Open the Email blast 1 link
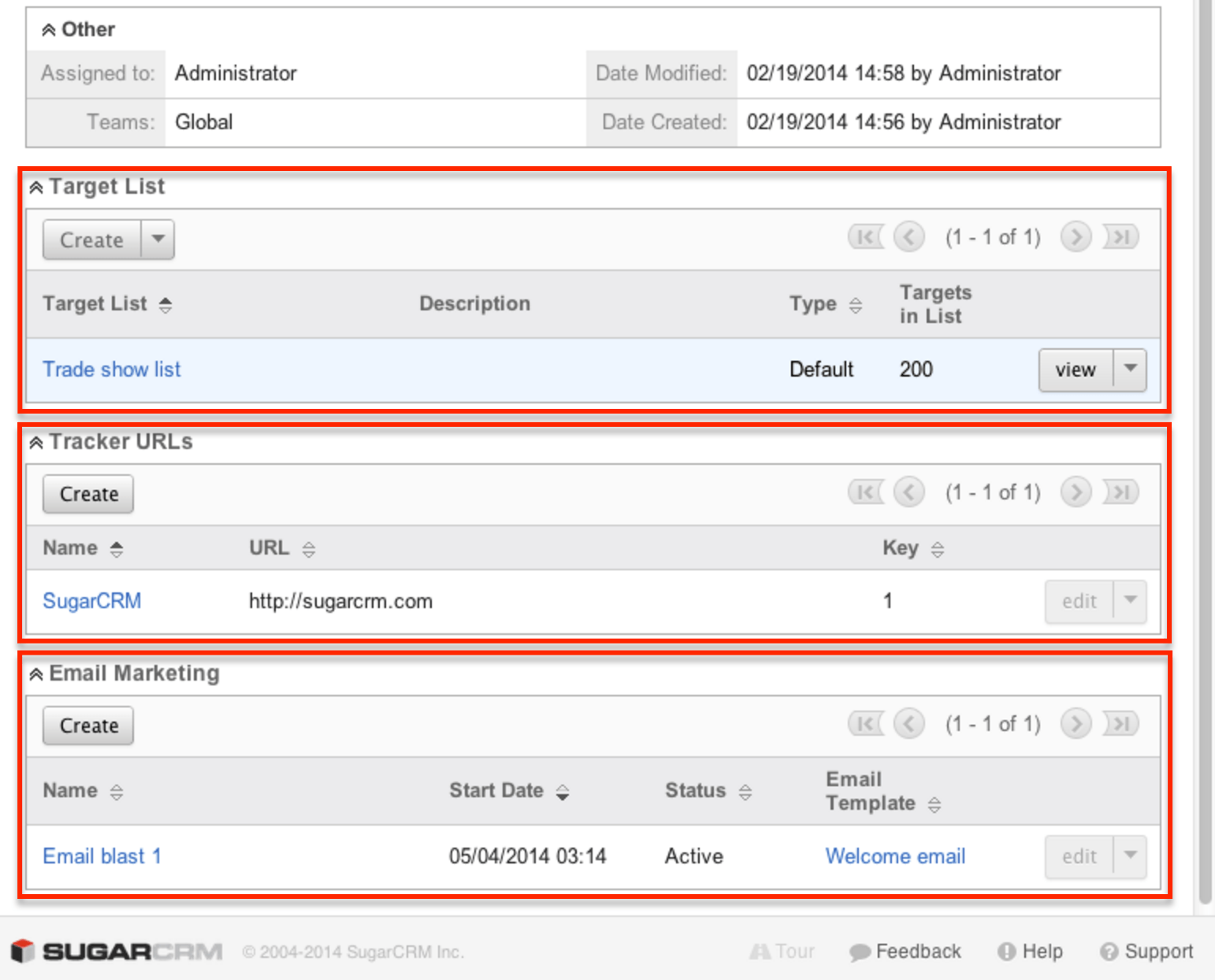The height and width of the screenshot is (980, 1215). pyautogui.click(x=102, y=856)
